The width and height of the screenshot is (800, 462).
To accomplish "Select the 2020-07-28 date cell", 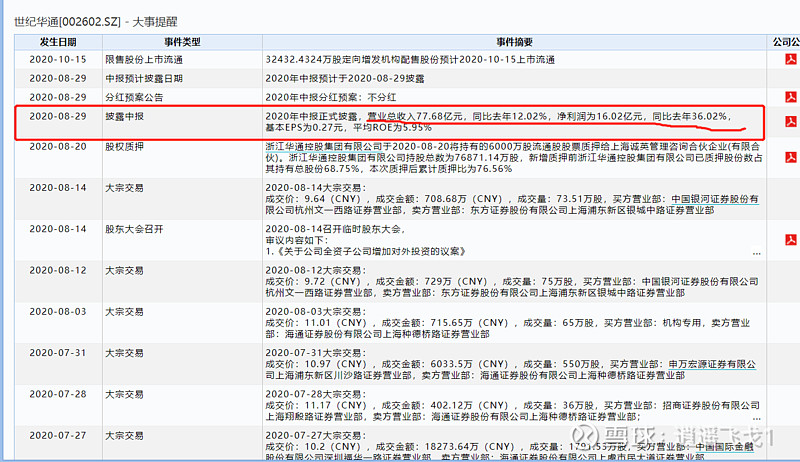I will click(x=58, y=405).
